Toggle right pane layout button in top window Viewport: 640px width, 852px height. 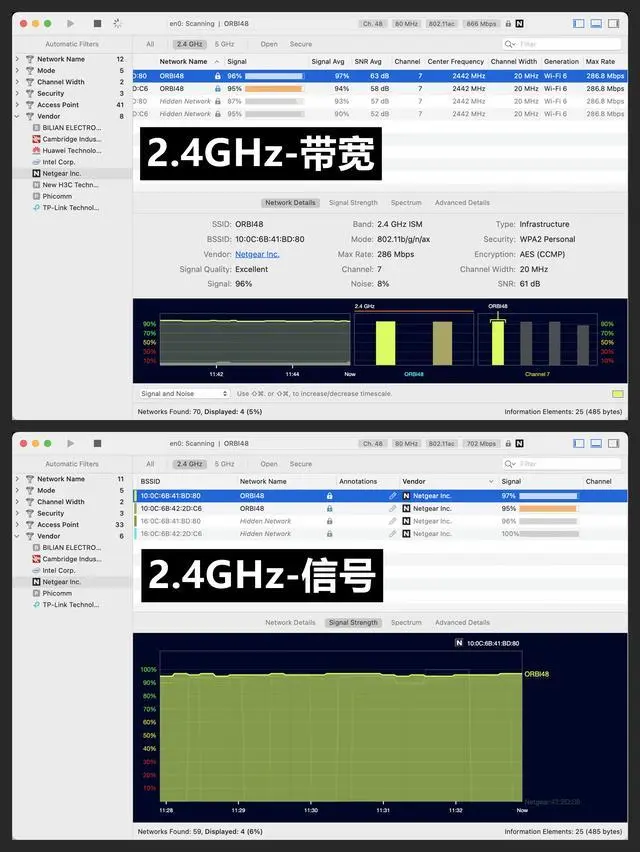click(x=613, y=23)
